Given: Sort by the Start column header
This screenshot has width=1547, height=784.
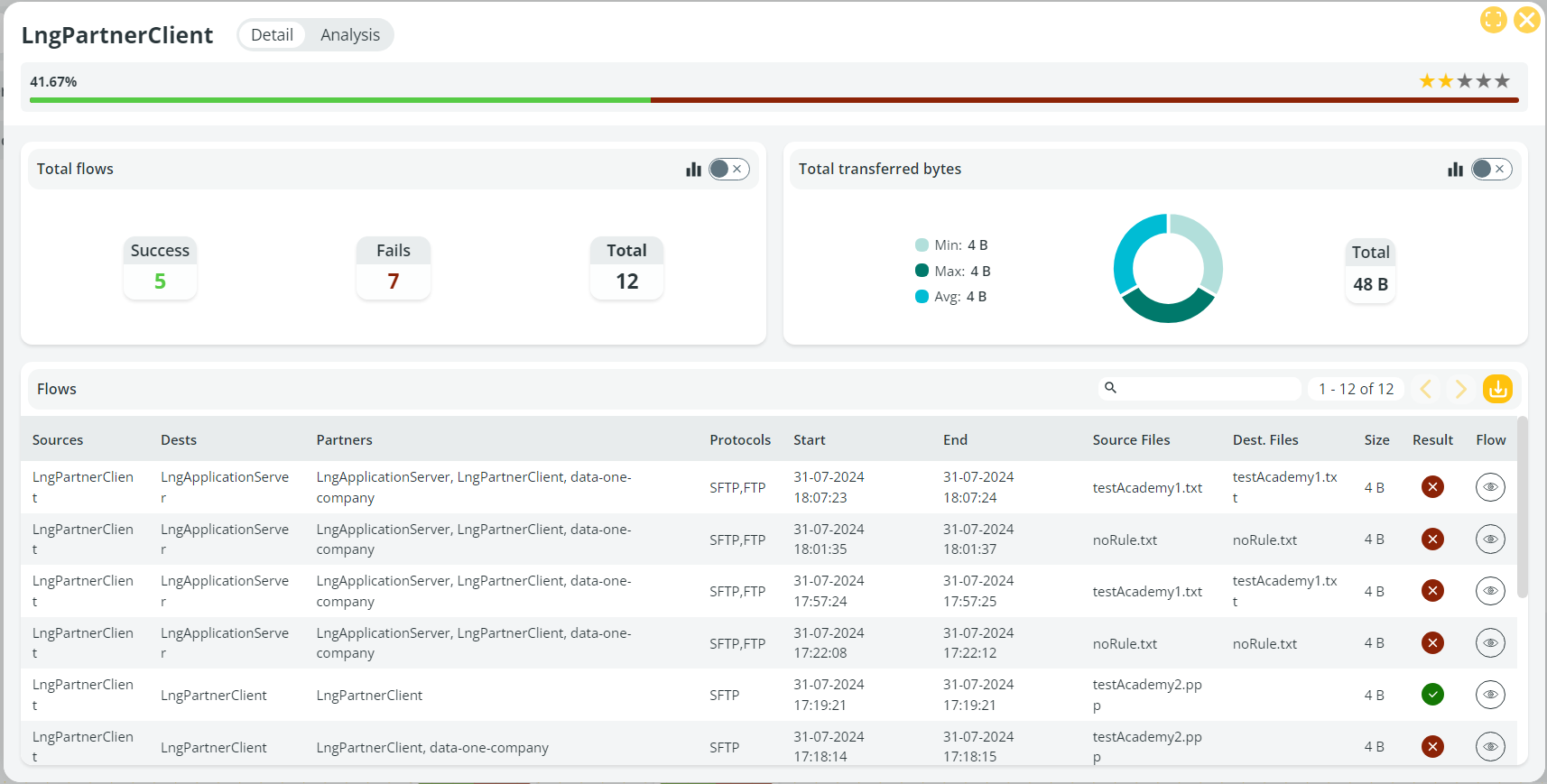Looking at the screenshot, I should (810, 440).
